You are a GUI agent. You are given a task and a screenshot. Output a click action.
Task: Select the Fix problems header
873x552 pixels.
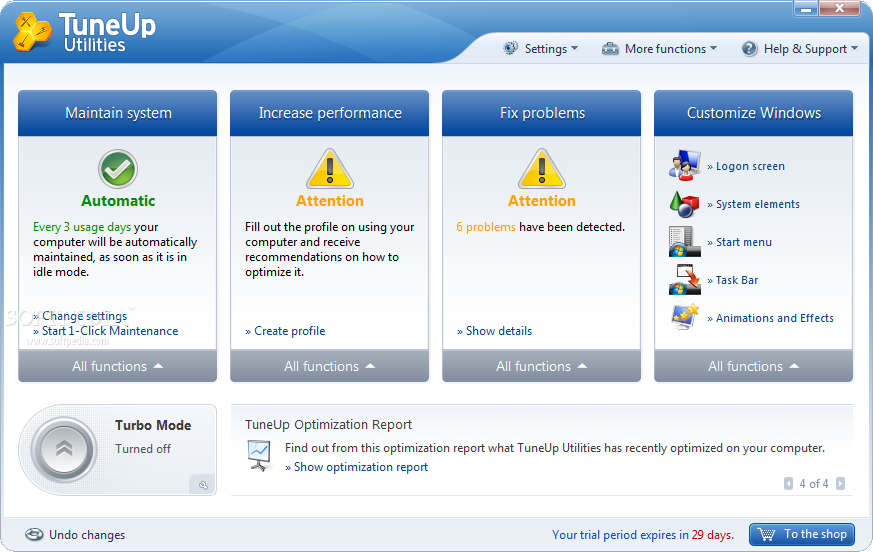click(542, 113)
